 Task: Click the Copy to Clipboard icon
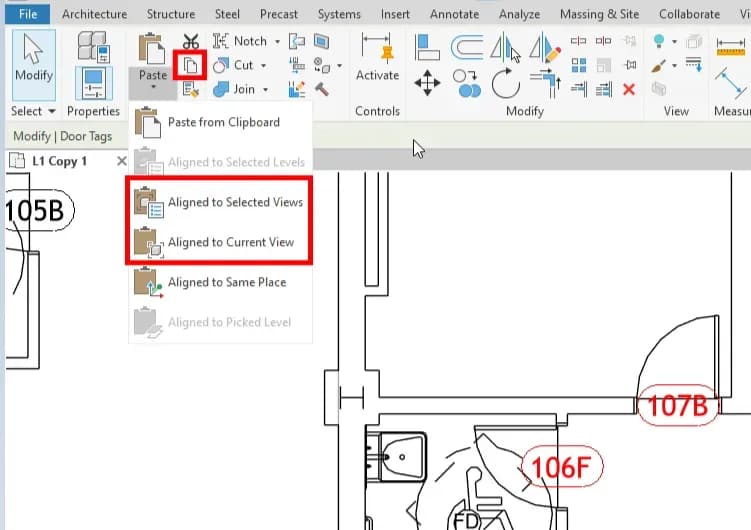190,65
